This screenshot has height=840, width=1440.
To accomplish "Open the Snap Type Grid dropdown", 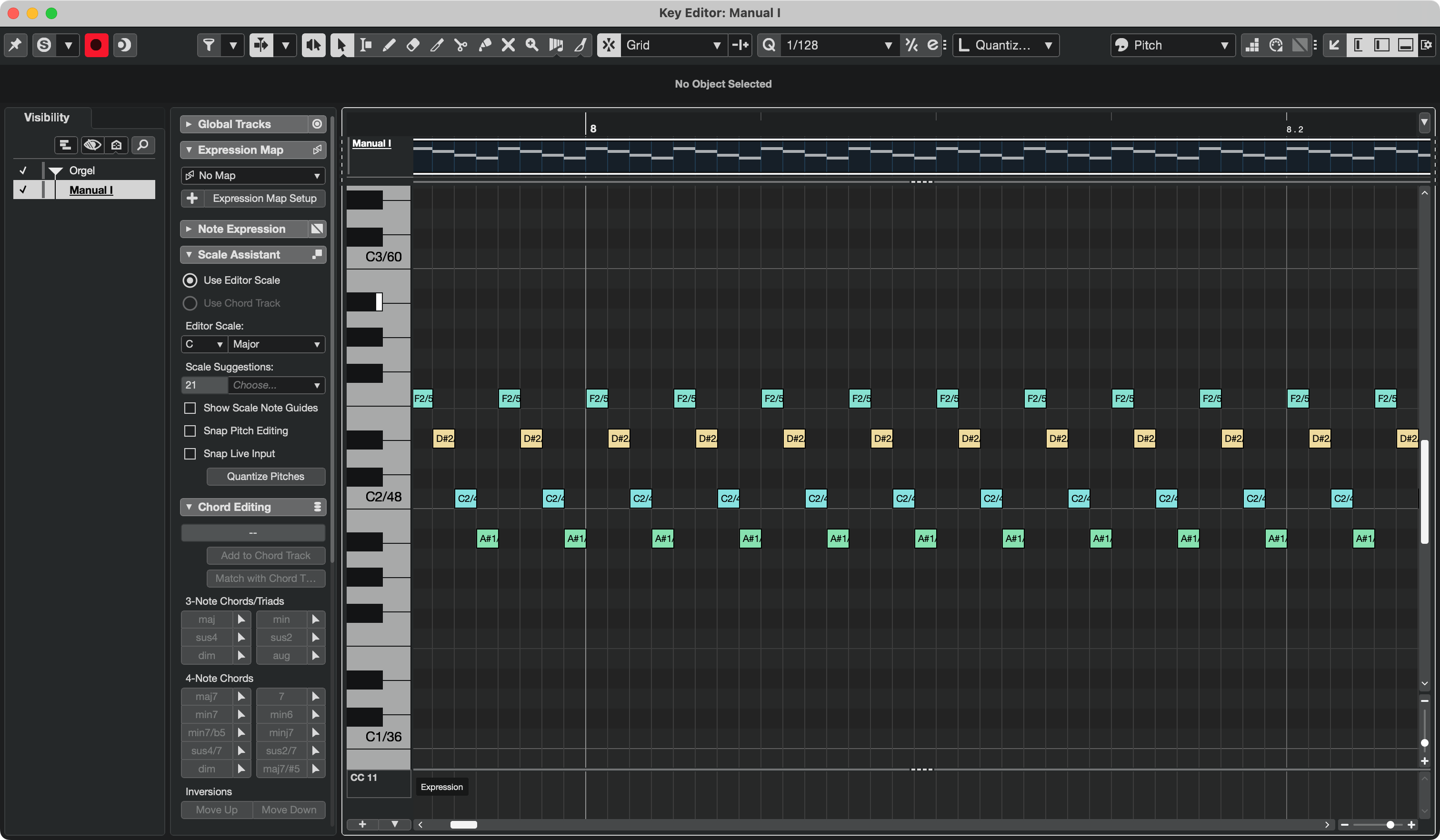I will tap(673, 45).
